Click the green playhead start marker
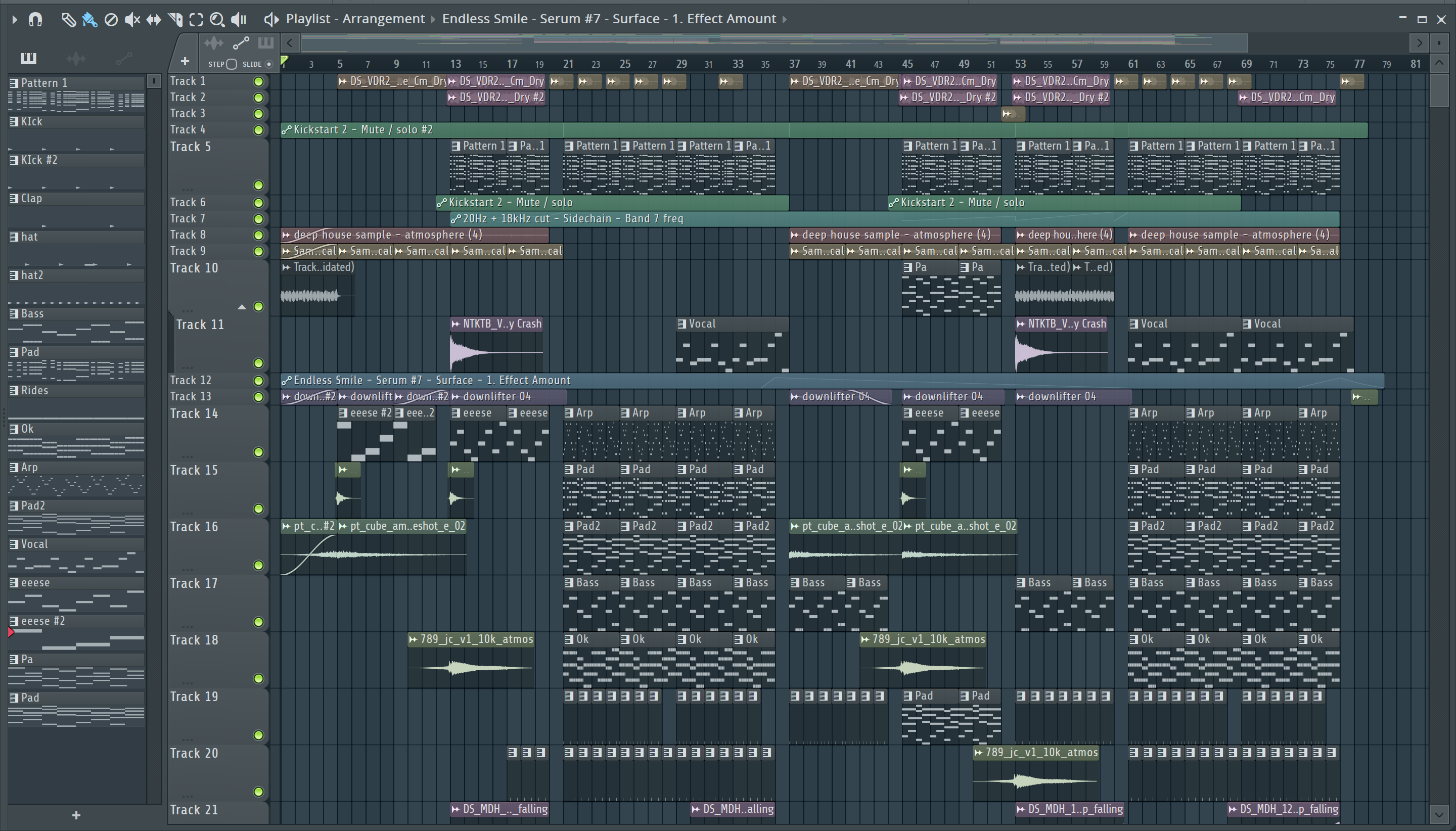 click(284, 60)
